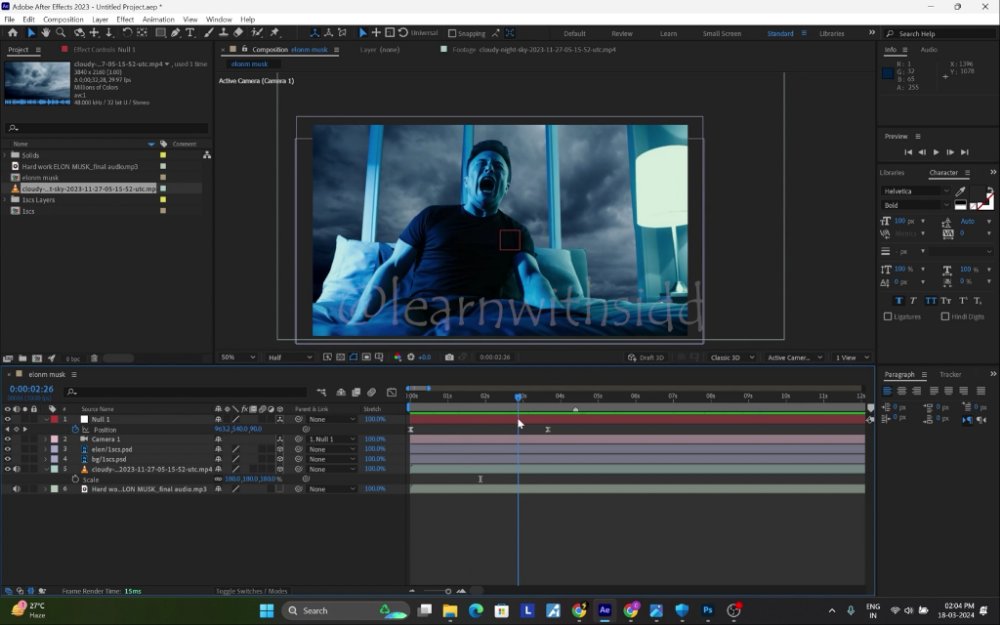Open the Active Camera view dropdown

795,357
